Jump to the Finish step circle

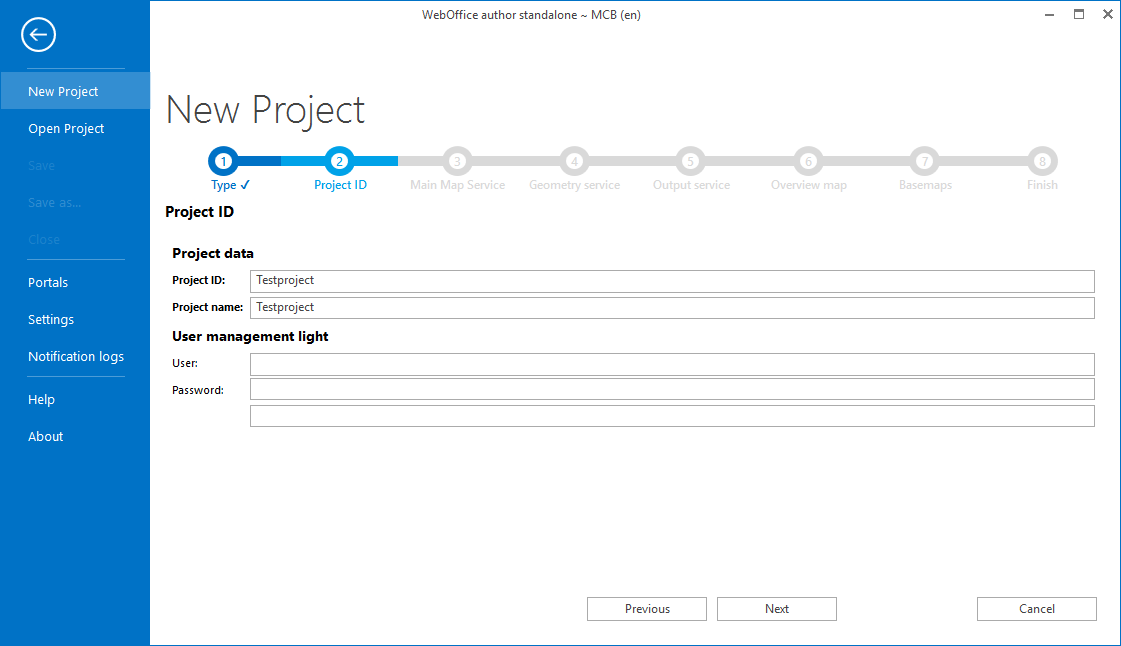coord(1042,161)
